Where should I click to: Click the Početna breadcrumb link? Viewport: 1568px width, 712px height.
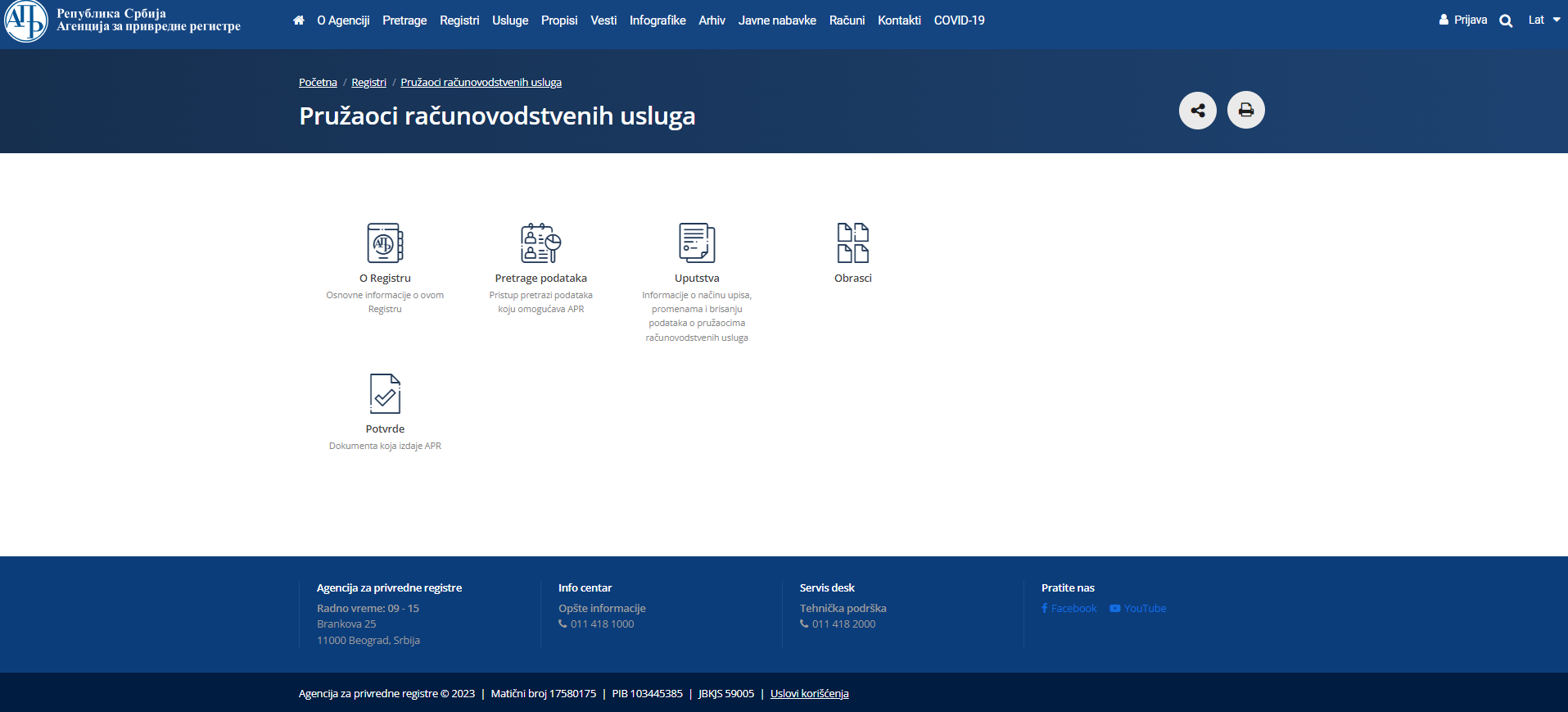(x=318, y=83)
